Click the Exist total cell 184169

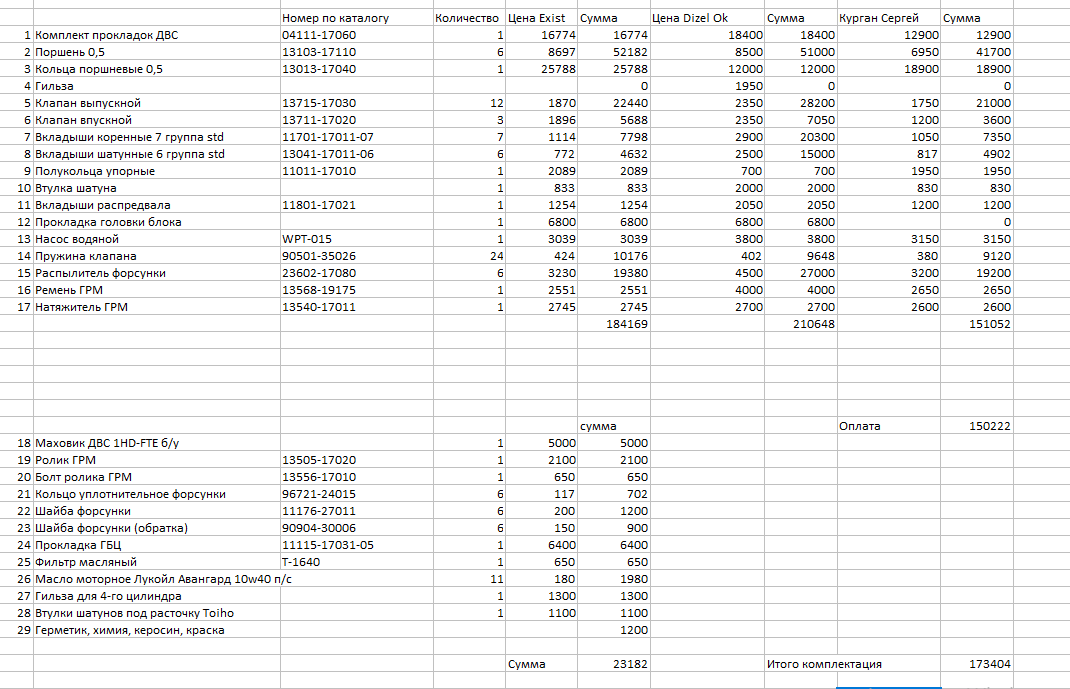[614, 324]
